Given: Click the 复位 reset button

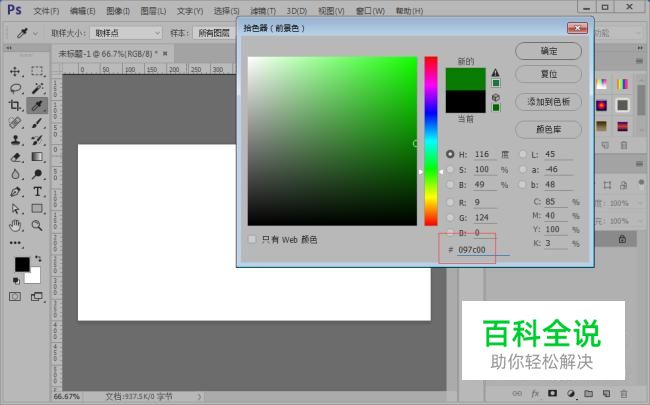Looking at the screenshot, I should click(x=548, y=75).
